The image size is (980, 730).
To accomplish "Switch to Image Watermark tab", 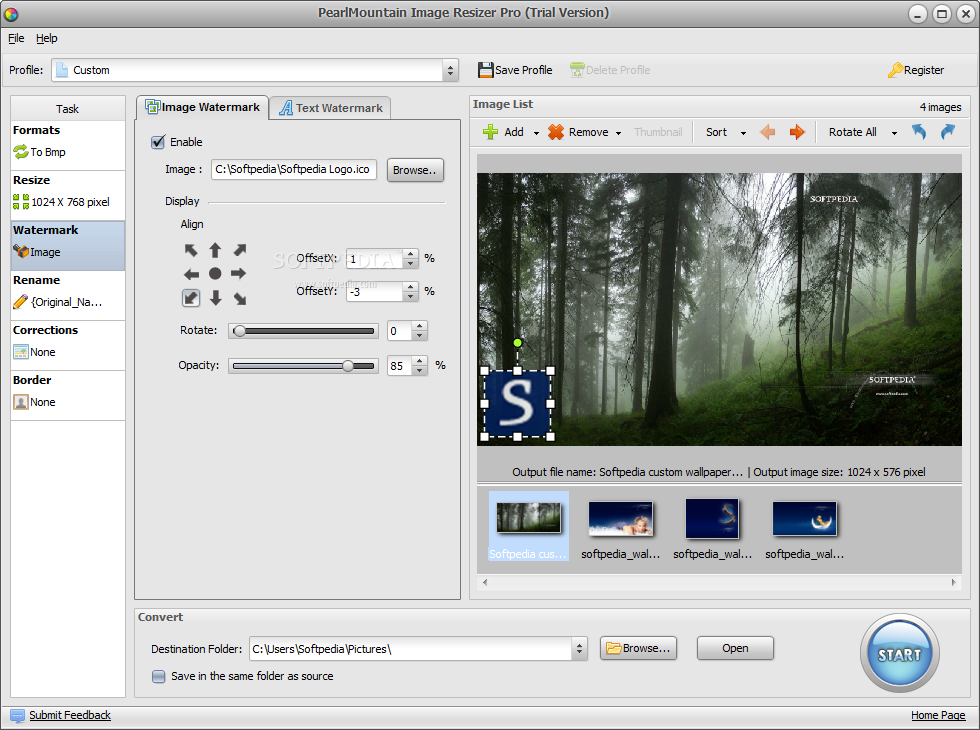I will pos(202,108).
